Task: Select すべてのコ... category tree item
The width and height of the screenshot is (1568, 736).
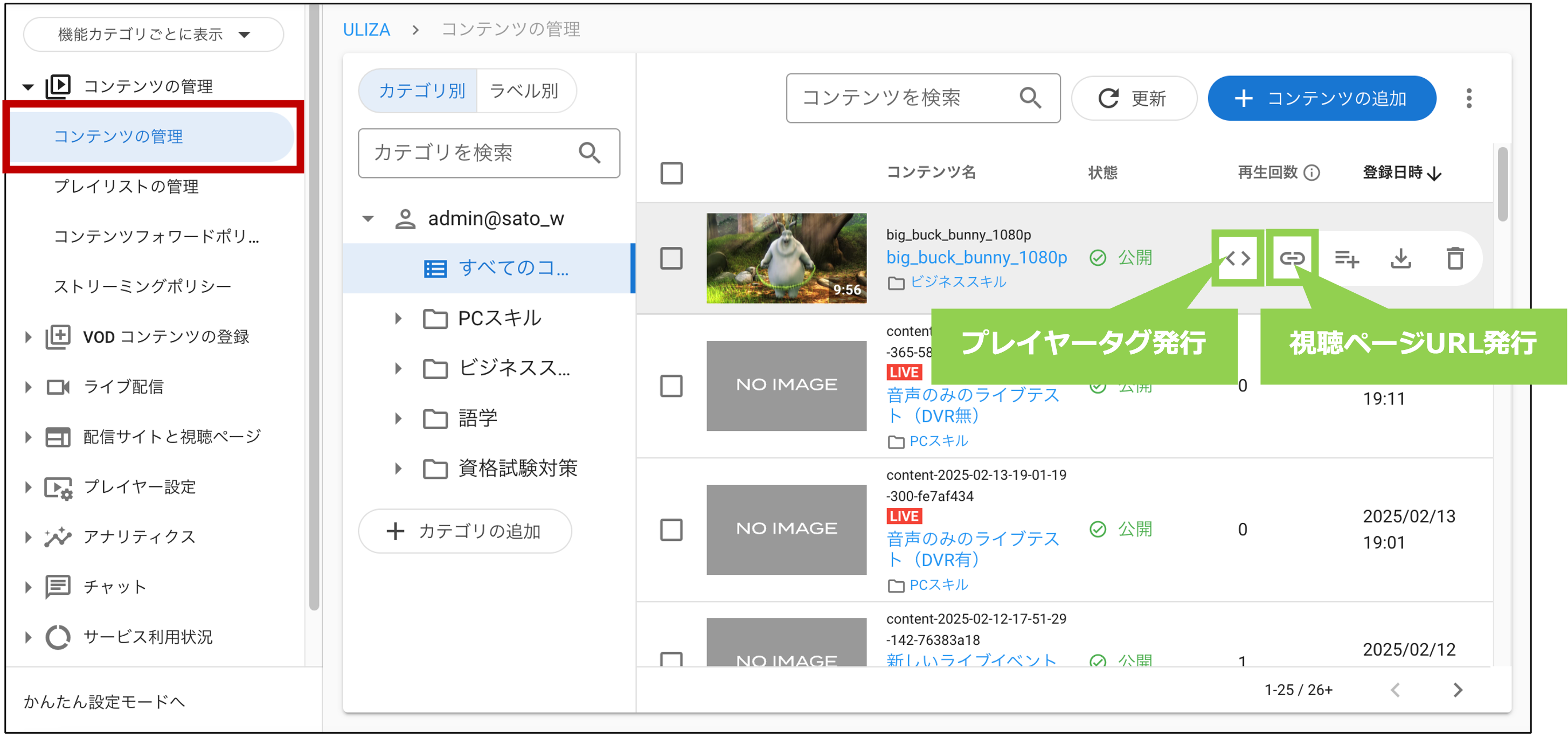Action: pyautogui.click(x=489, y=269)
